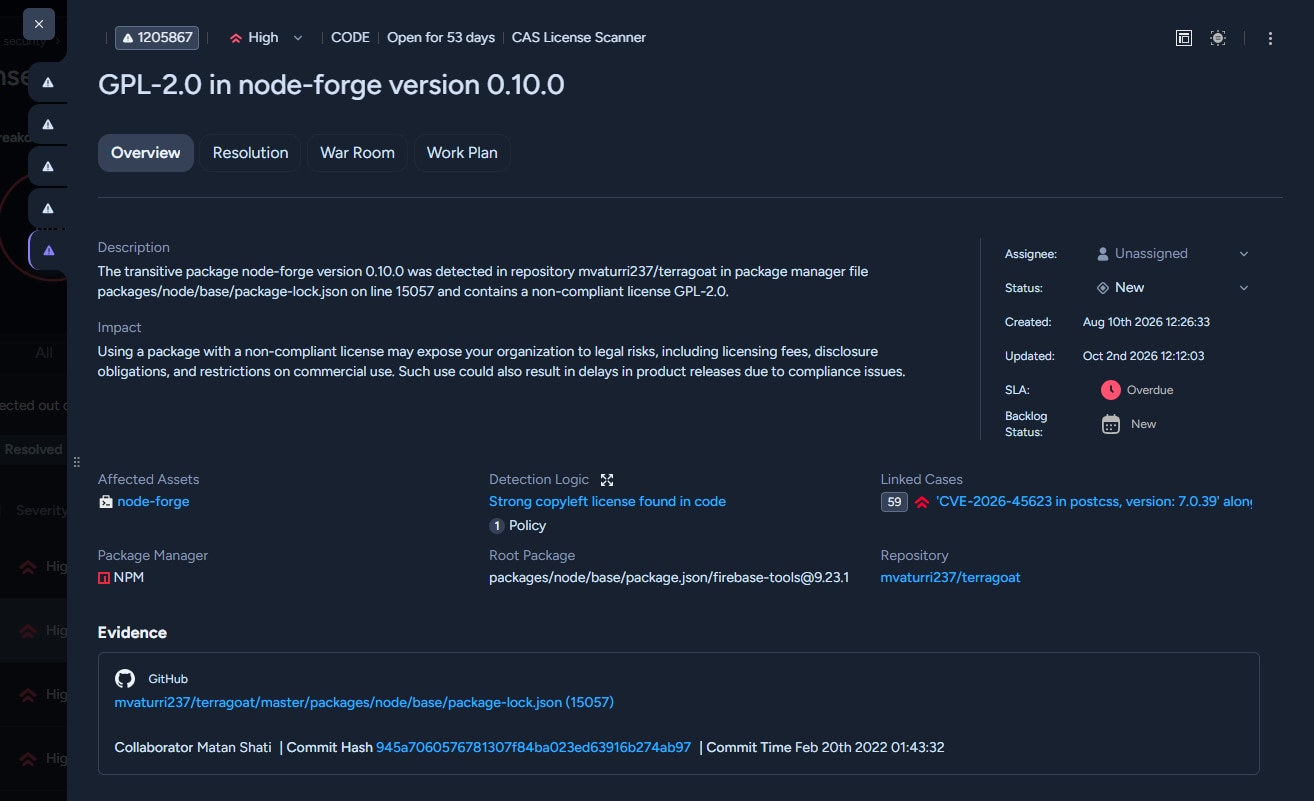Image resolution: width=1314 pixels, height=801 pixels.
Task: Expand the Assignee Unassigned dropdown
Action: 1172,254
